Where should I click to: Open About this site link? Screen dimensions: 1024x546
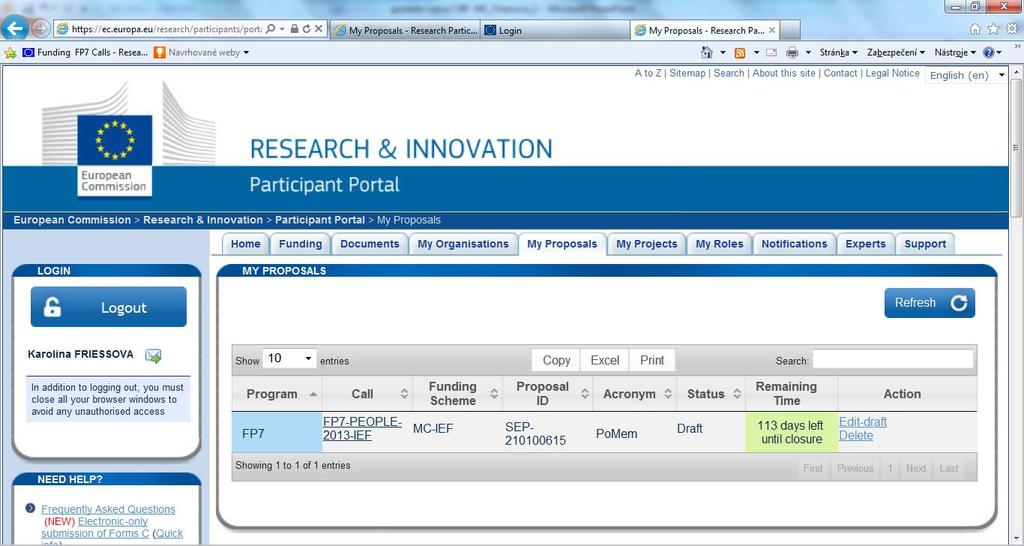point(784,73)
